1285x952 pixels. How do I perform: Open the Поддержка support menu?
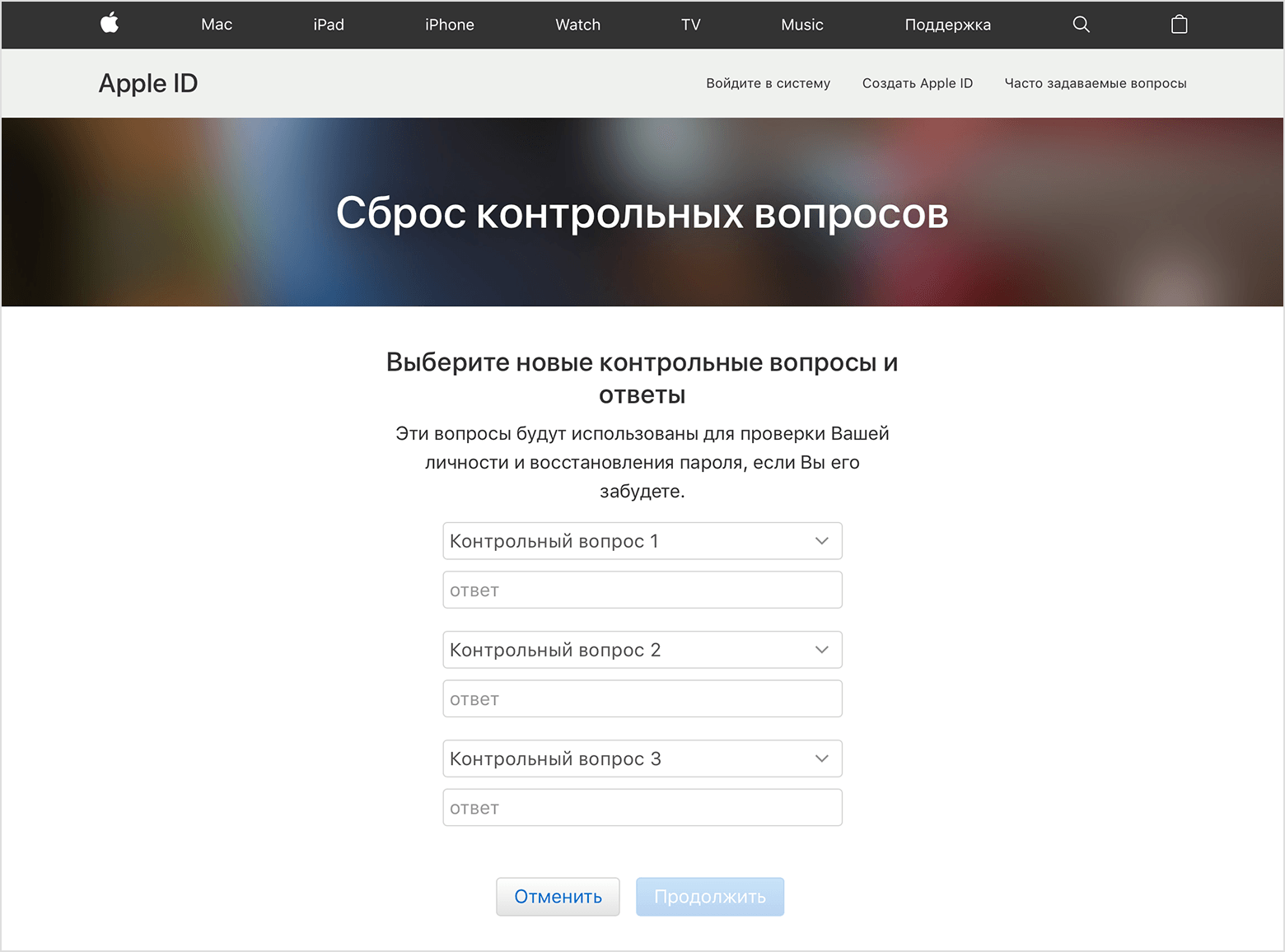click(x=947, y=25)
